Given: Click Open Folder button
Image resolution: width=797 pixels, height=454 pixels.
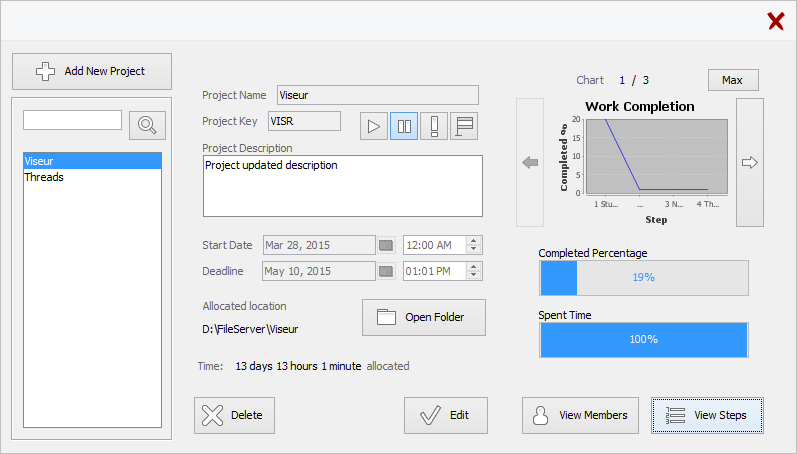Looking at the screenshot, I should click(423, 318).
